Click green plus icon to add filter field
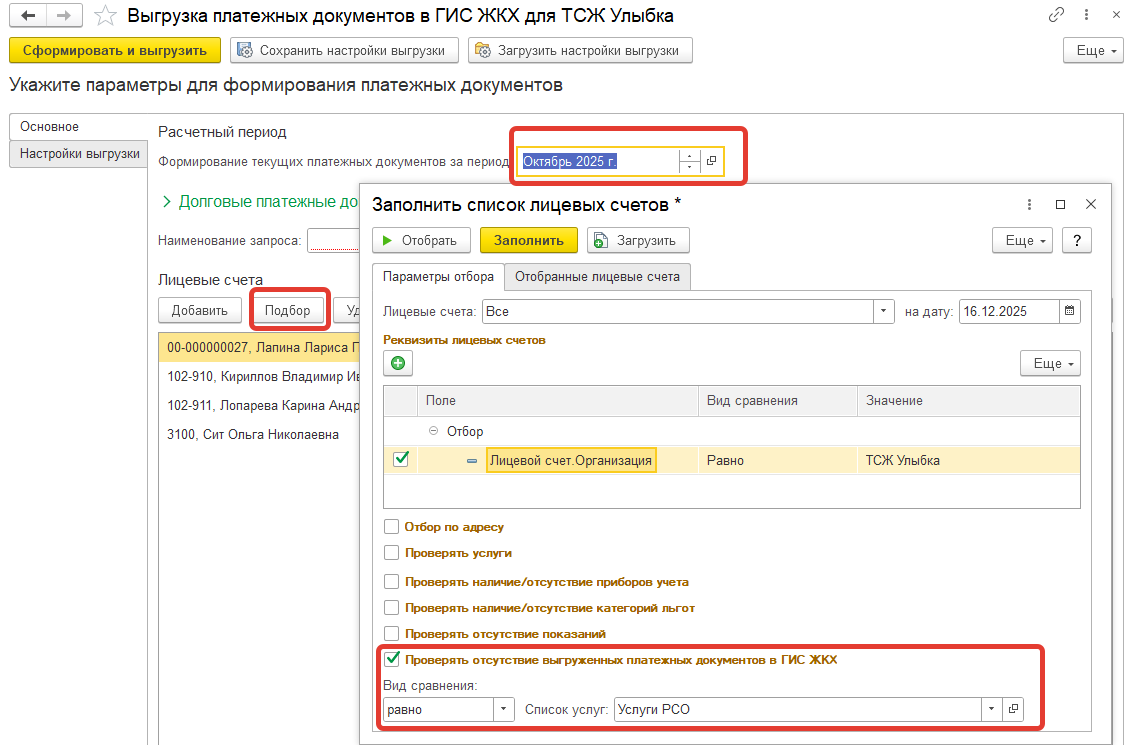 point(397,364)
